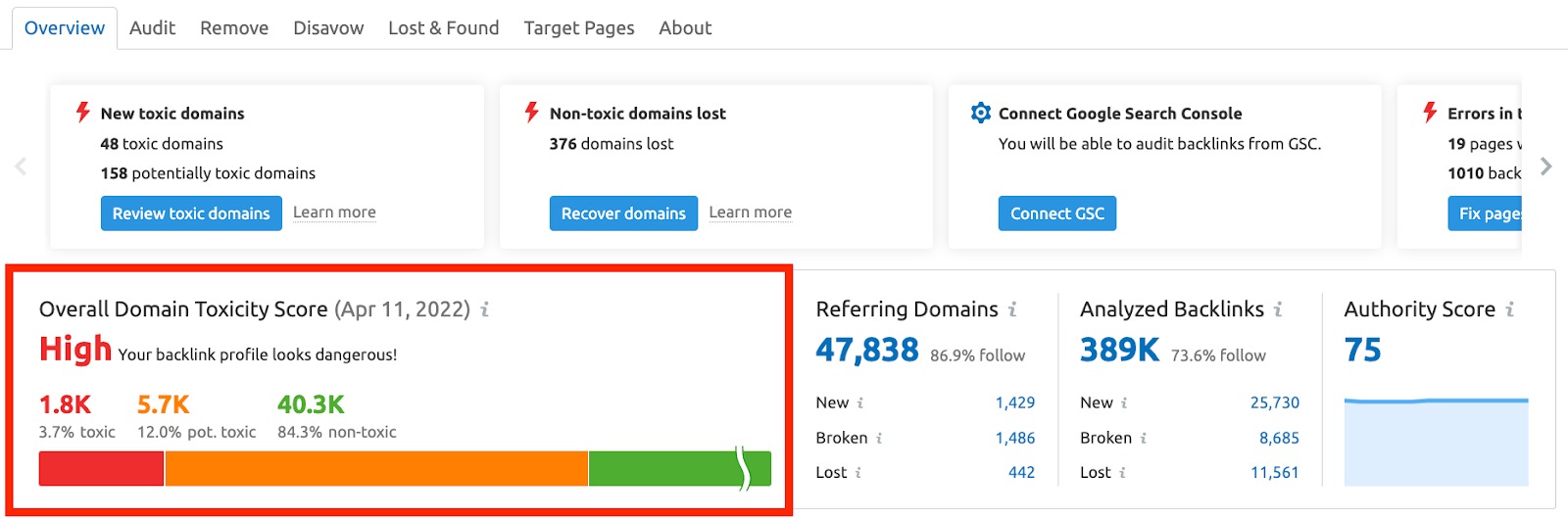Open the 47,838 referring domains count
The height and width of the screenshot is (519, 1568).
[x=866, y=351]
